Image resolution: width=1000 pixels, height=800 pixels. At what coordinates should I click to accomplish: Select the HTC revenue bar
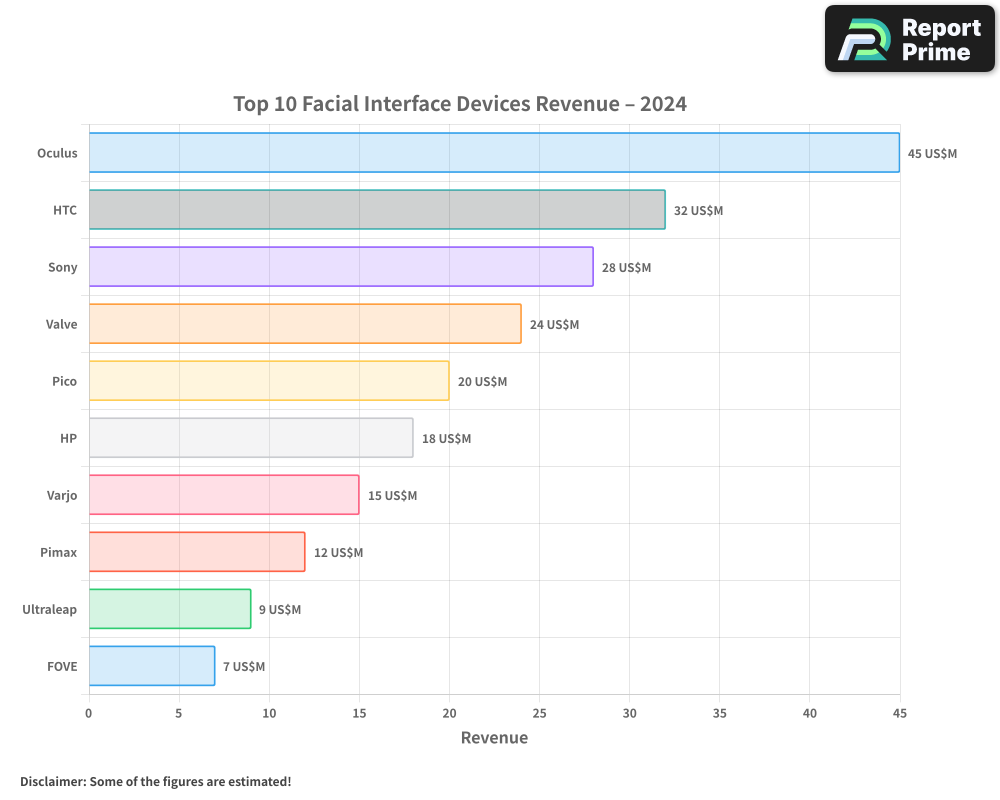coord(377,210)
